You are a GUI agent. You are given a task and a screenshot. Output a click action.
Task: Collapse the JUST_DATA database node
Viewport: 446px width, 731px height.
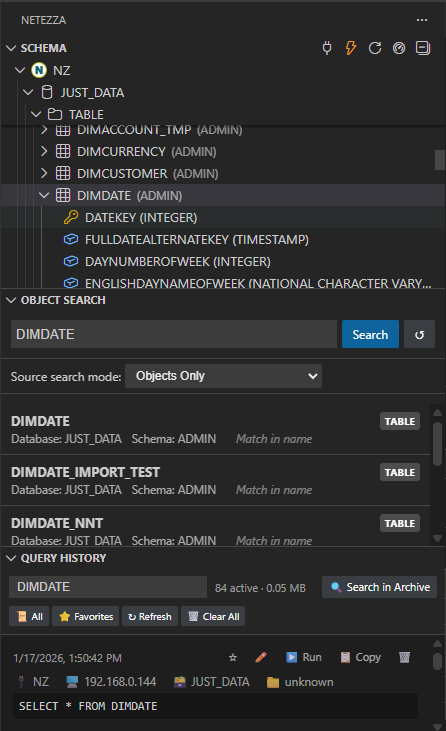point(28,92)
